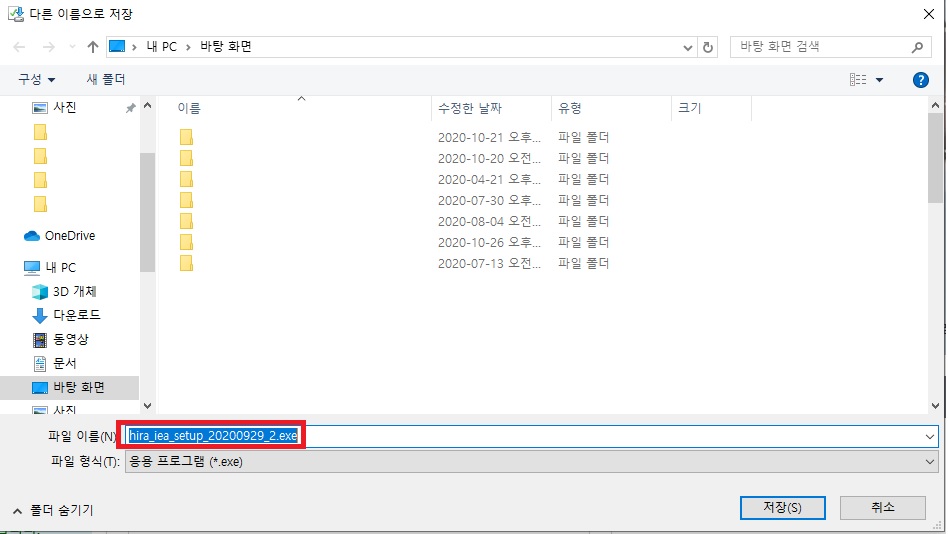
Task: Refresh the folder view
Action: pyautogui.click(x=707, y=47)
